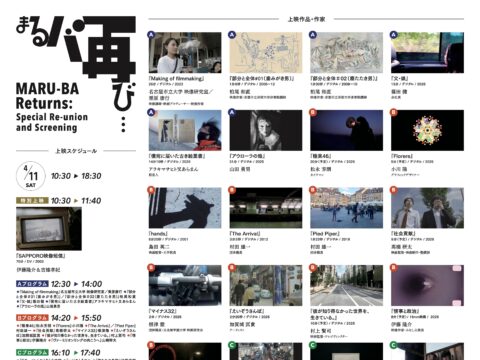The image size is (480, 360).
Task: Click the B badge on Pied Piper thumbnail
Action: point(313,190)
